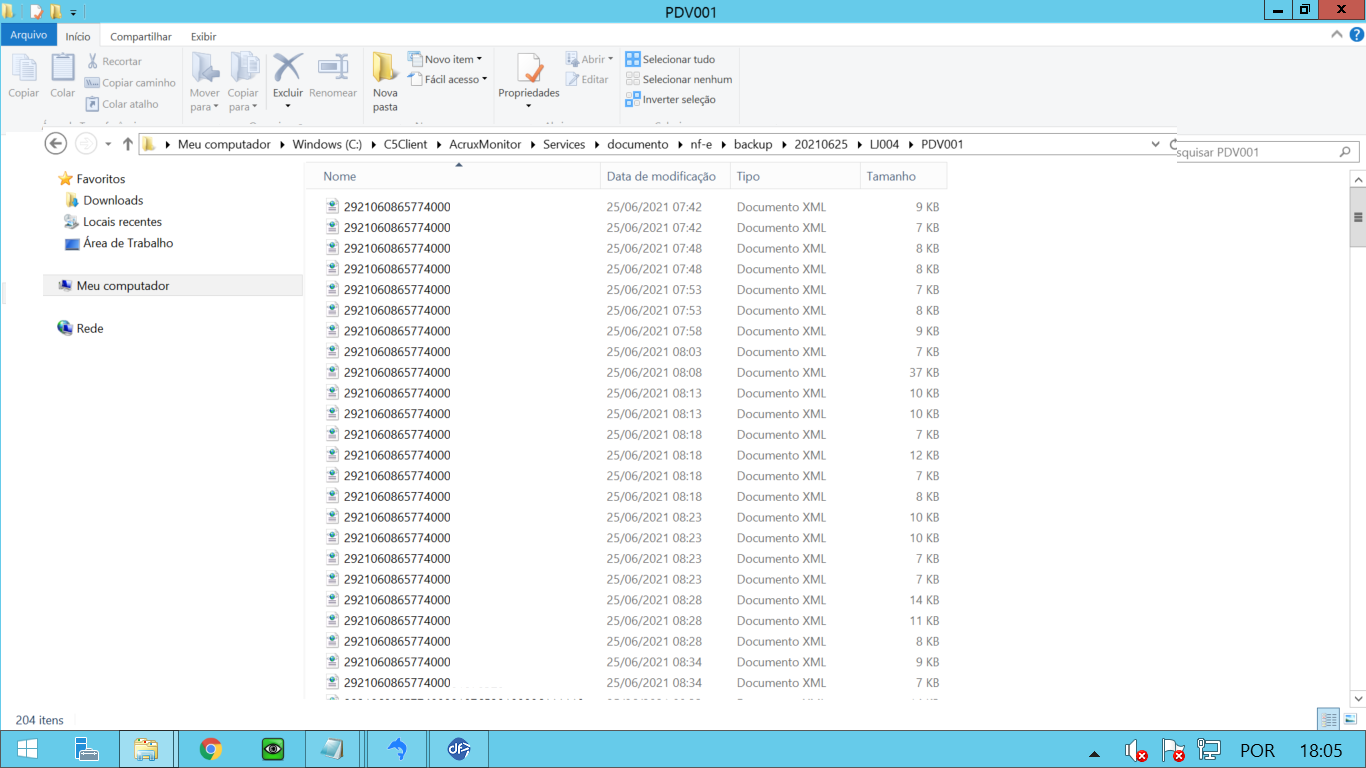Click the green eye taskbar icon

(x=272, y=749)
